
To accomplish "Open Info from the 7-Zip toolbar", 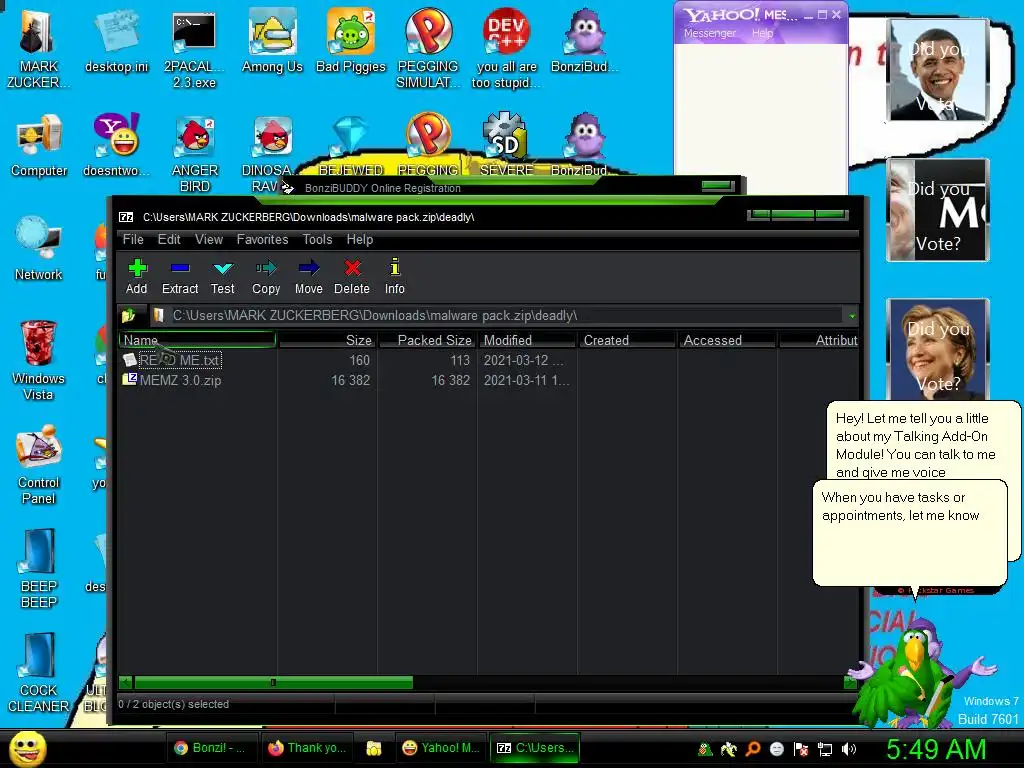I will (394, 276).
